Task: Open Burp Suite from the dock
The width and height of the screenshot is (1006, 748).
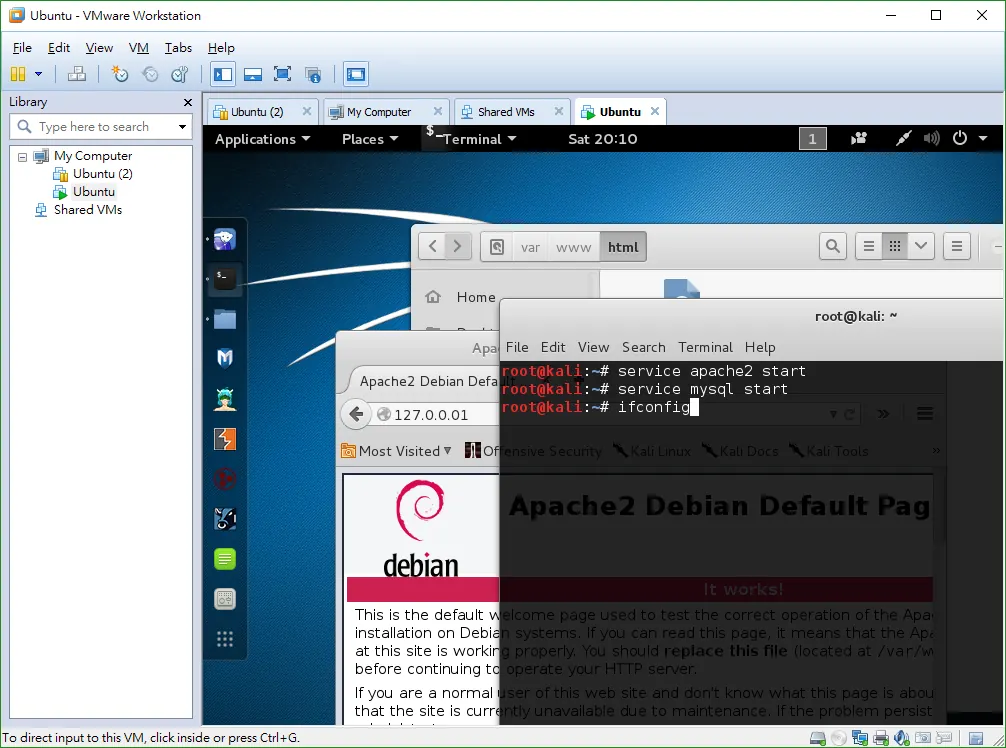Action: (x=225, y=439)
